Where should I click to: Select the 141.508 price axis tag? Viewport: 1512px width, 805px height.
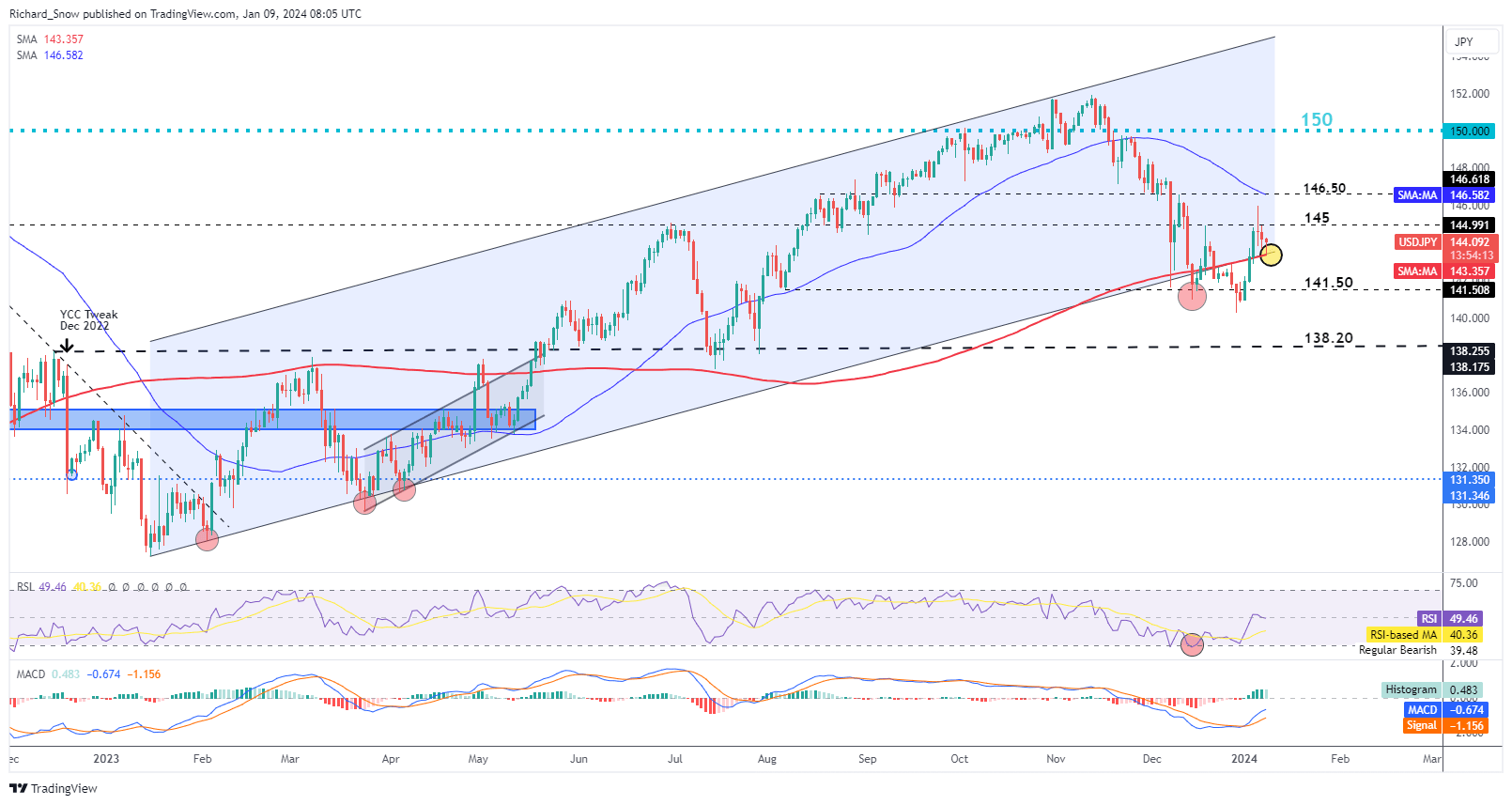1470,290
